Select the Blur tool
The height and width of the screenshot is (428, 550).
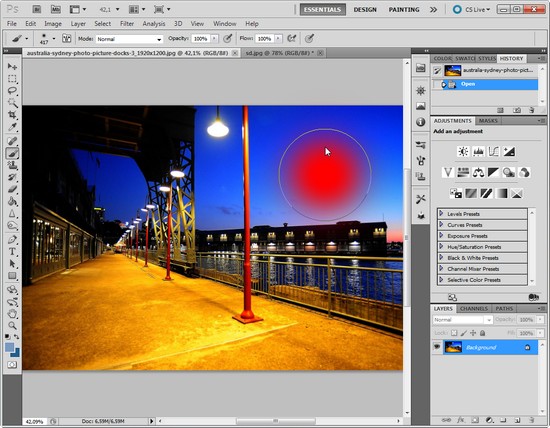12,213
